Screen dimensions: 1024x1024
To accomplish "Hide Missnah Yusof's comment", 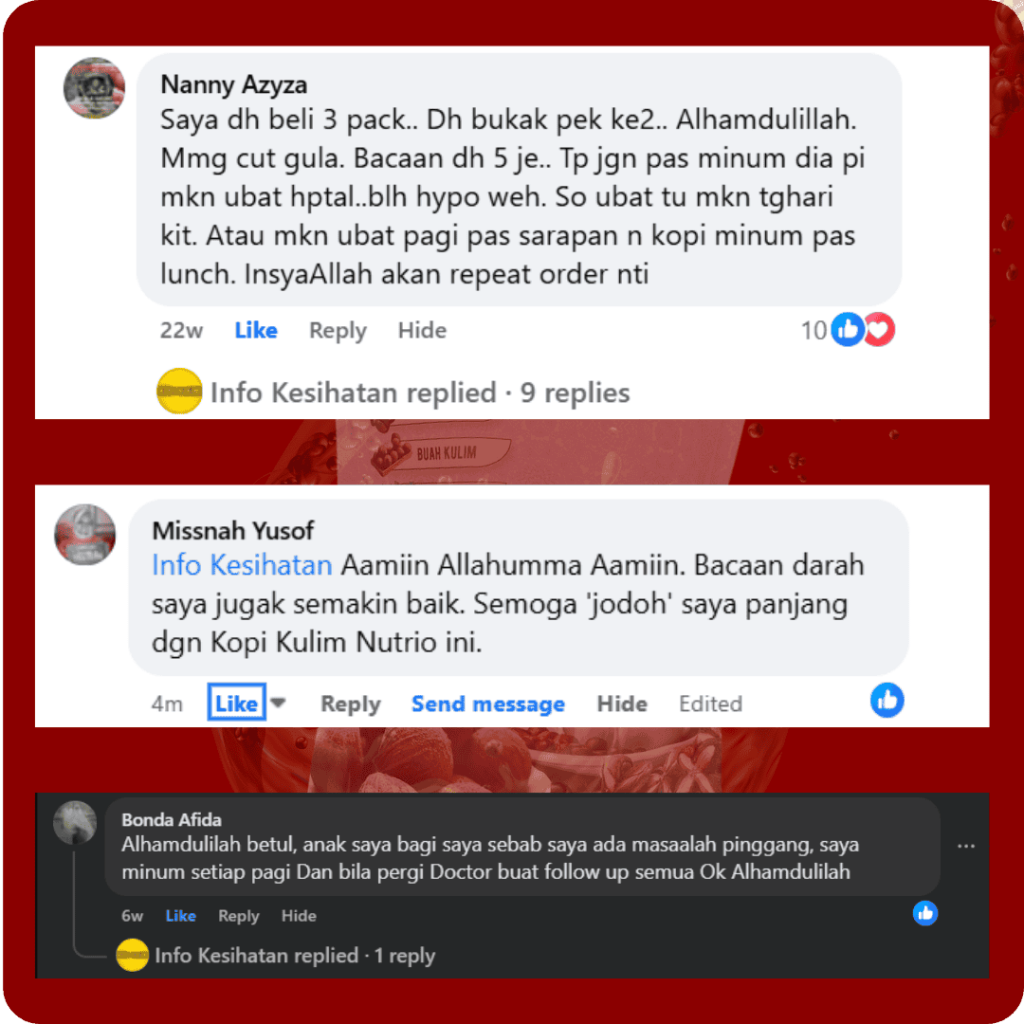I will coord(622,703).
